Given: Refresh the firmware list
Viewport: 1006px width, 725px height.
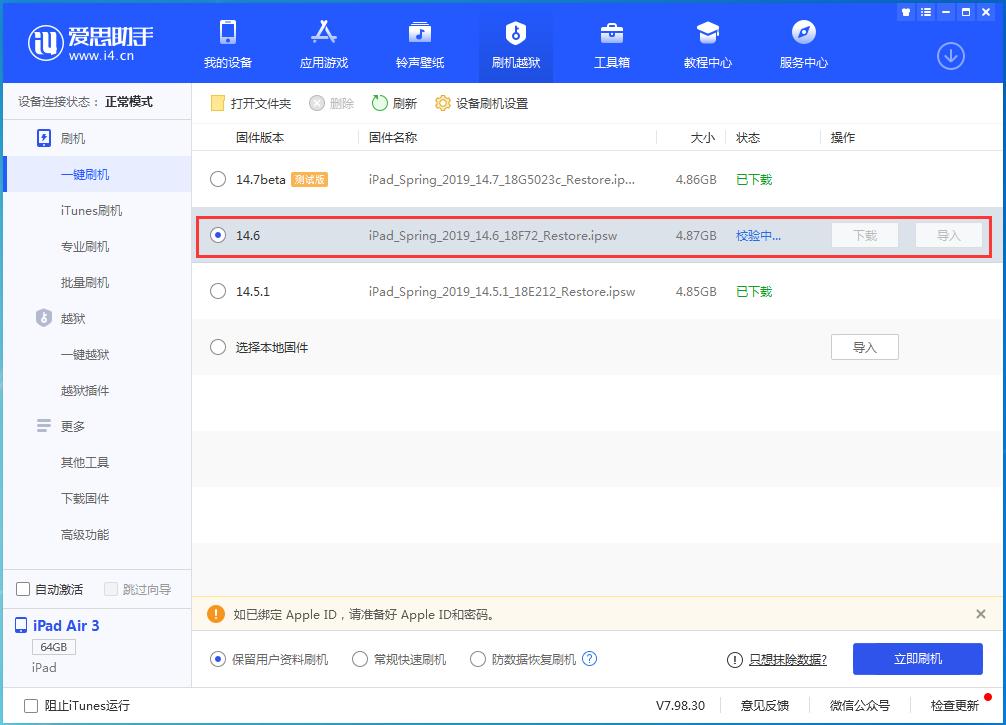Looking at the screenshot, I should [x=394, y=103].
